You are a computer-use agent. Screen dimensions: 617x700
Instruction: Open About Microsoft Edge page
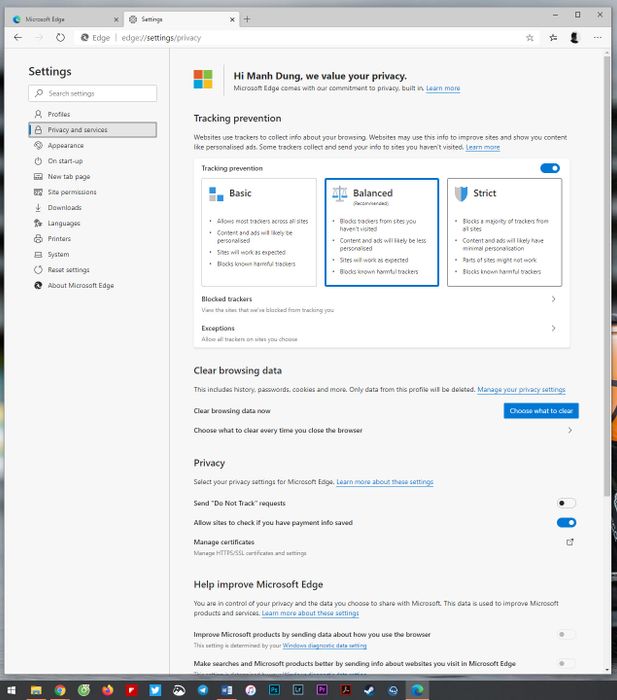tap(93, 286)
